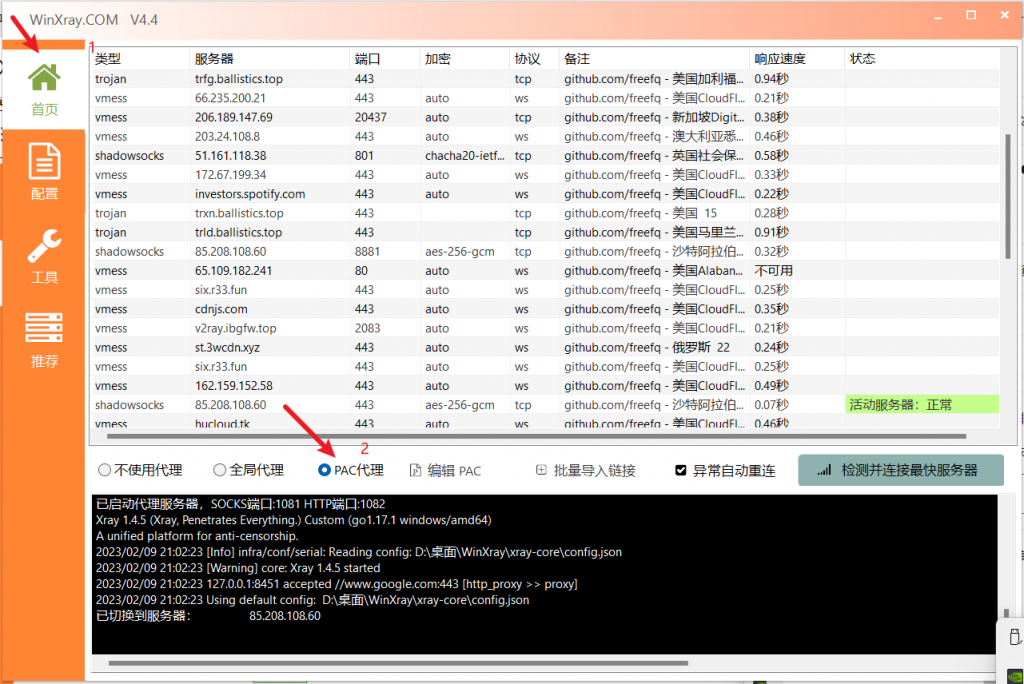The width and height of the screenshot is (1024, 684).
Task: Select server row 66.235.200.21
Action: click(545, 98)
